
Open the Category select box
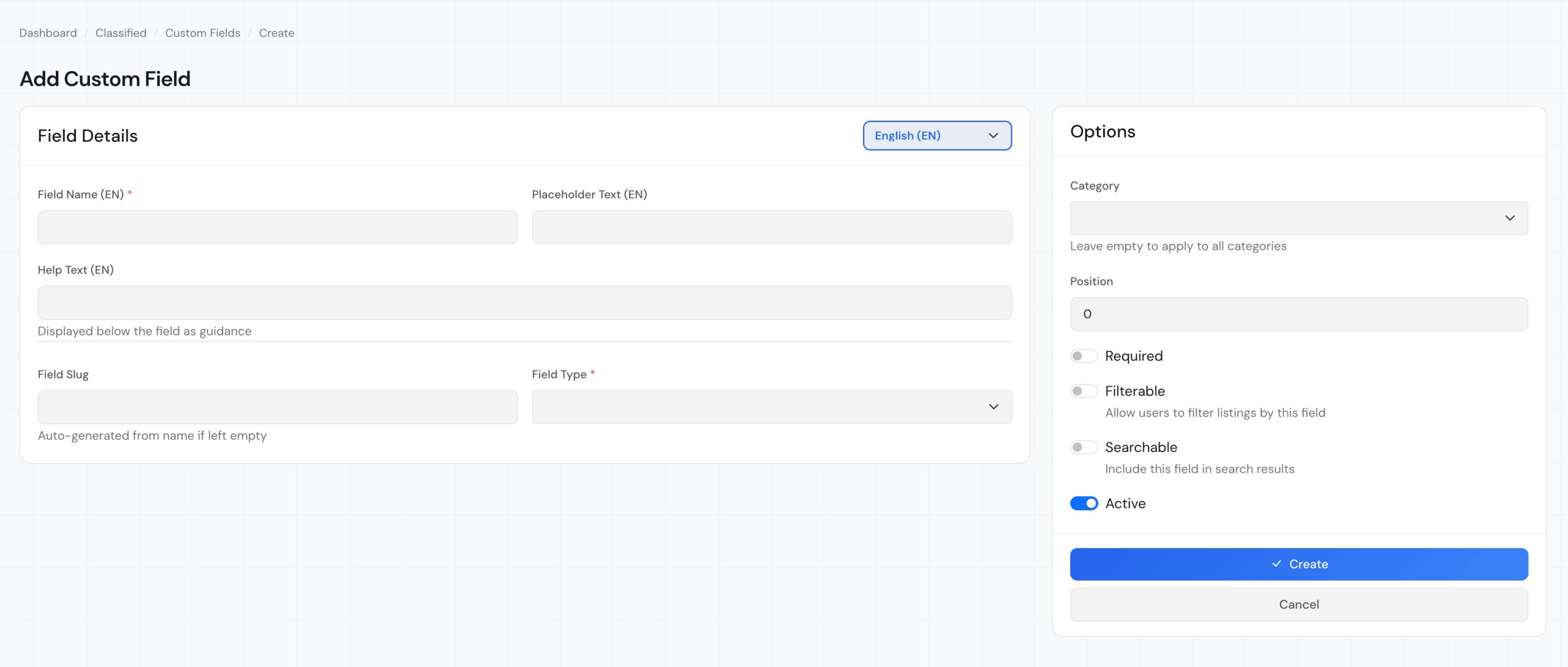tap(1298, 218)
